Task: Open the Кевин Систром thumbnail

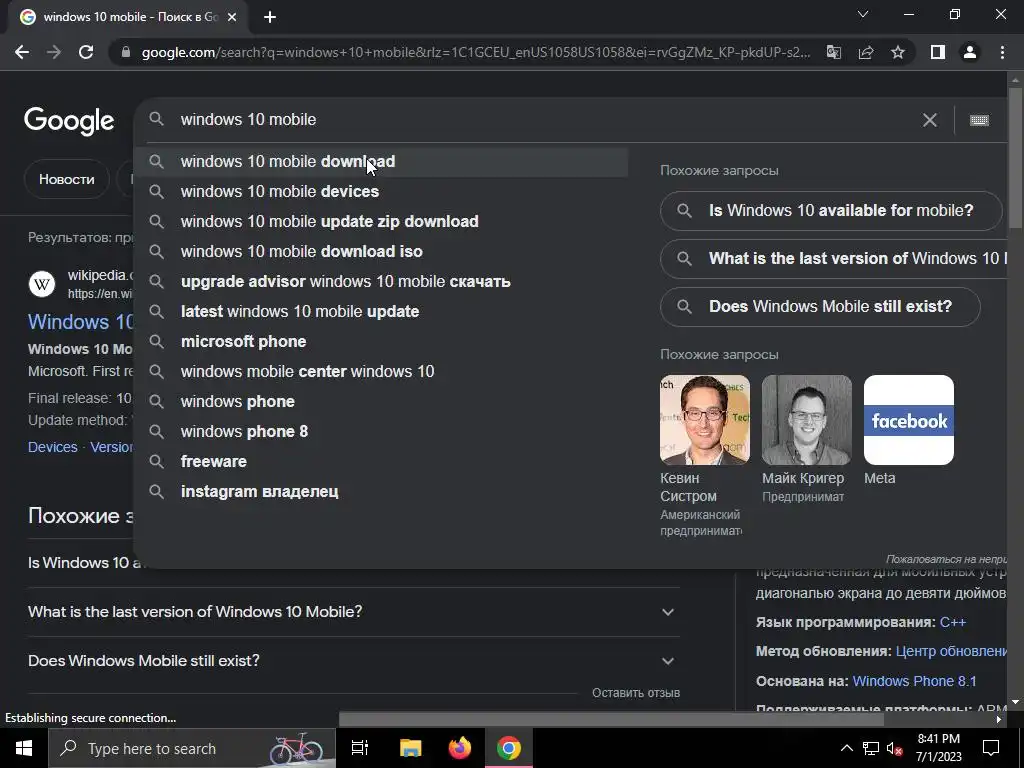Action: click(705, 420)
